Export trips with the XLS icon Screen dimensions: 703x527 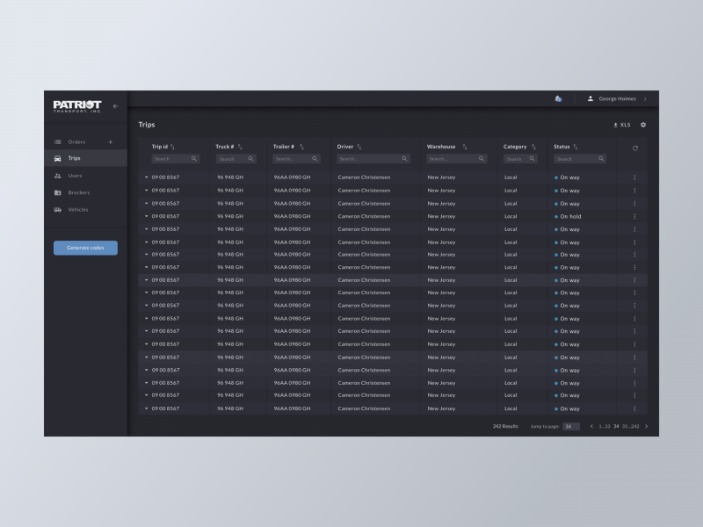[x=622, y=125]
